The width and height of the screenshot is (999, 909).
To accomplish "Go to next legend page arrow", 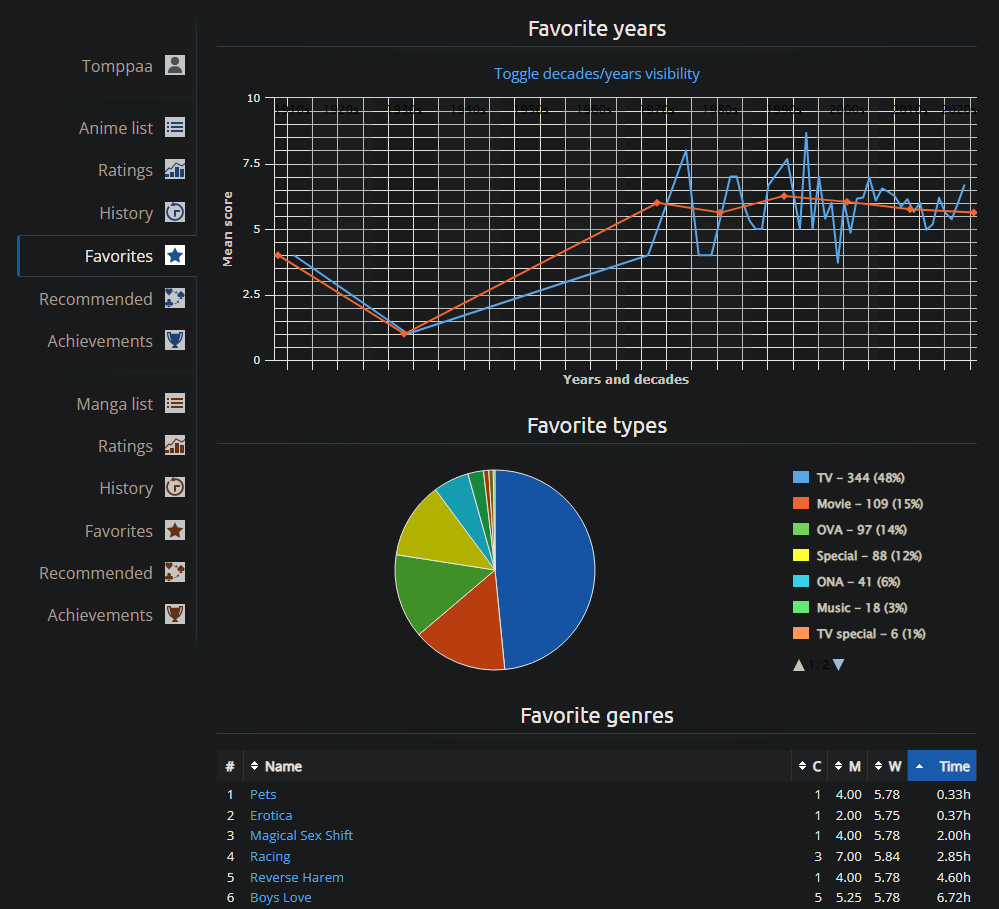I will (x=839, y=665).
